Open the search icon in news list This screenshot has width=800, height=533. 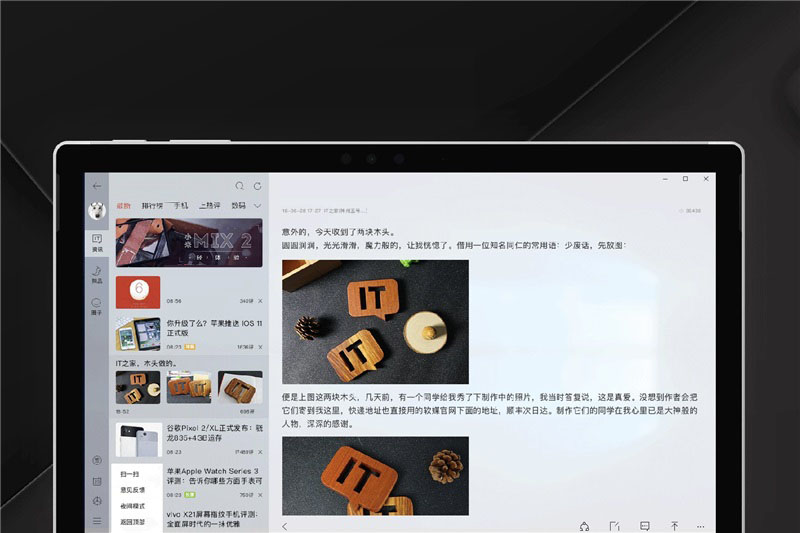point(239,186)
